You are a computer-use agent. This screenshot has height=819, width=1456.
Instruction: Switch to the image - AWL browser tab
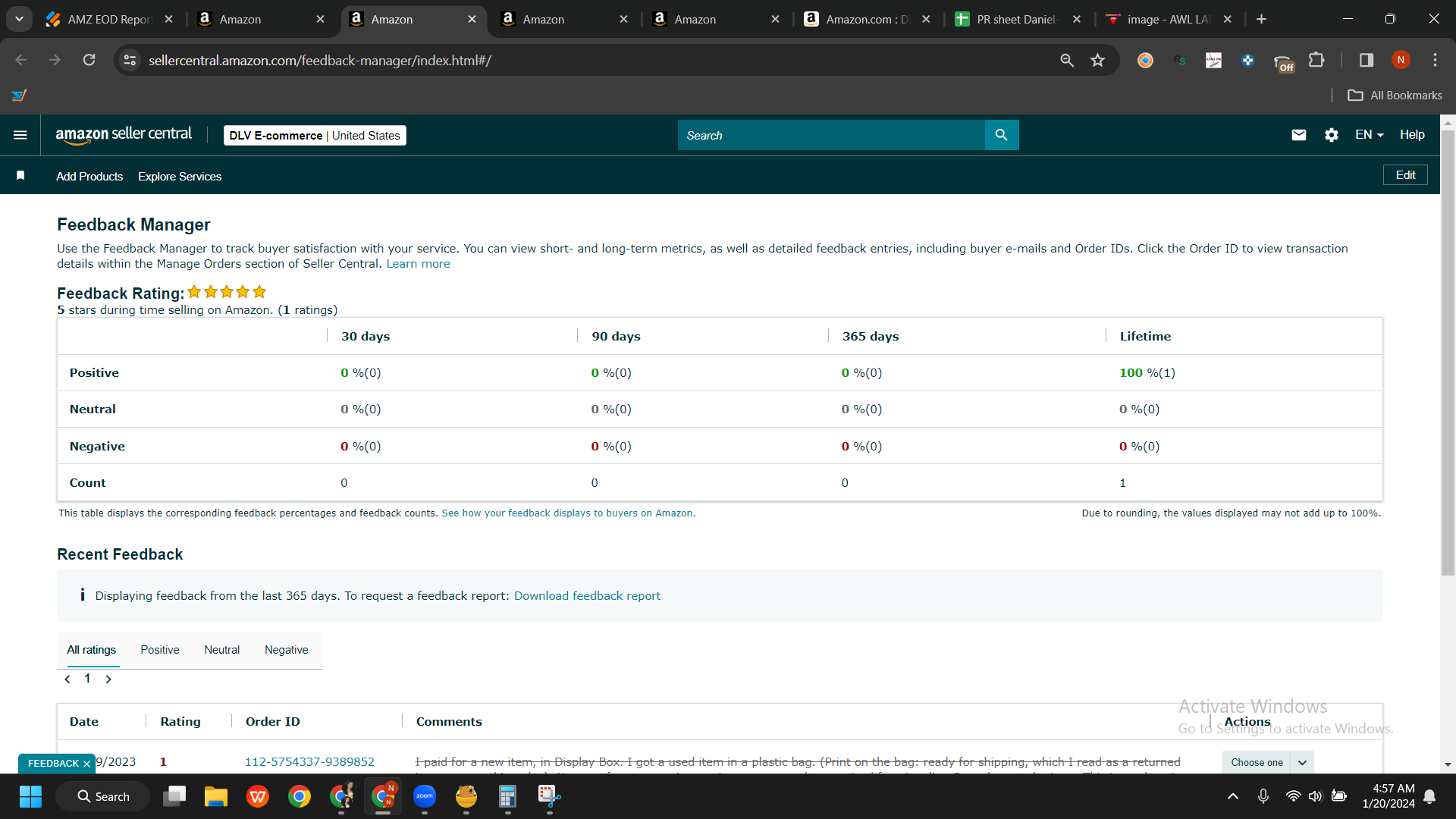pyautogui.click(x=1168, y=19)
